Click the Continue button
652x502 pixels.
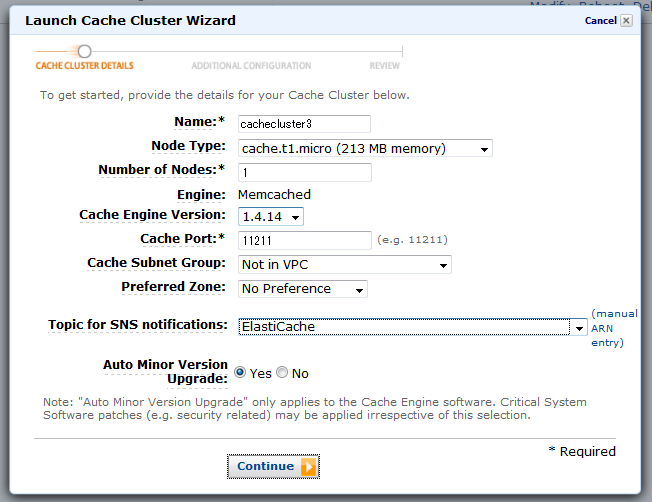tap(273, 467)
